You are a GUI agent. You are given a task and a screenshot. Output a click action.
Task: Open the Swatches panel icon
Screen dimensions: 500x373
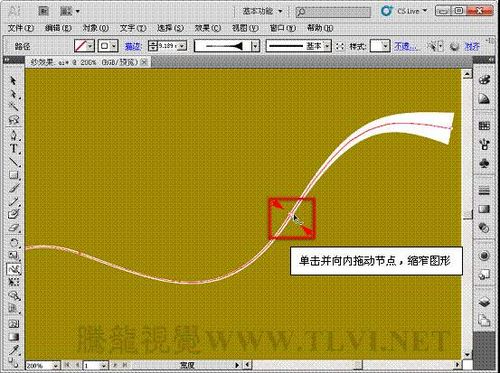(x=484, y=126)
